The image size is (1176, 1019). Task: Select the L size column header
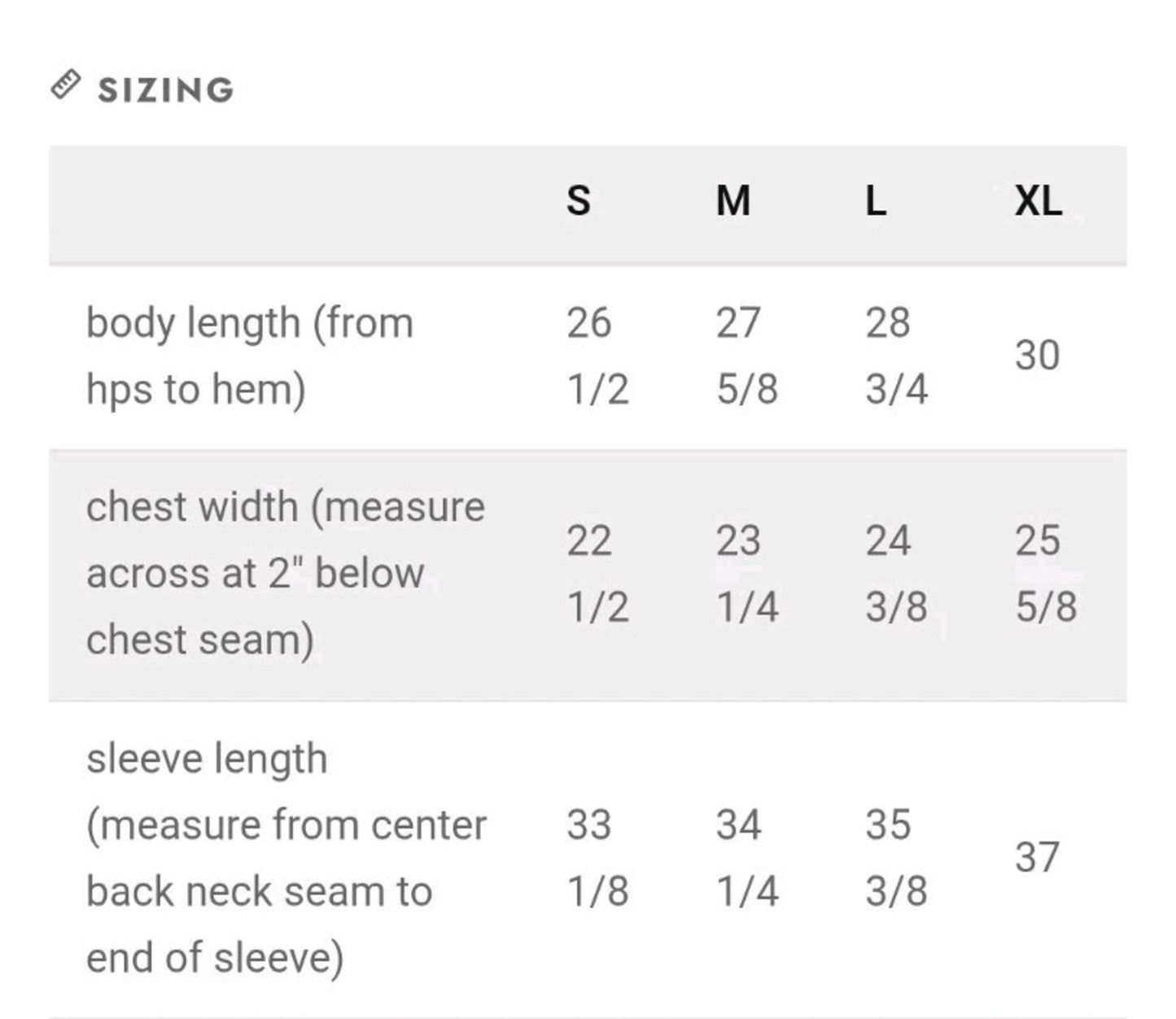(x=876, y=200)
